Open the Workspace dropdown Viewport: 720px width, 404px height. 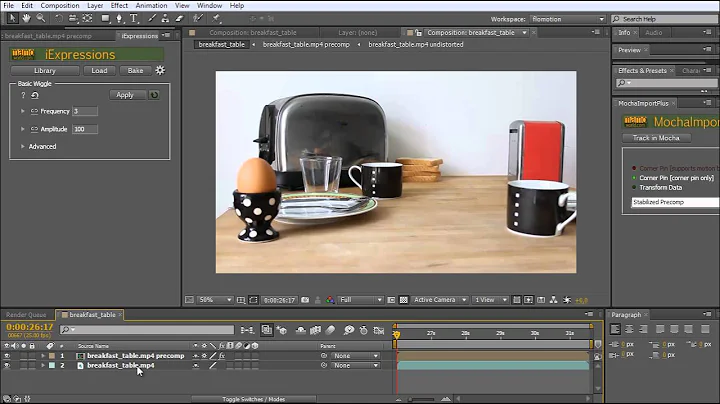point(568,19)
